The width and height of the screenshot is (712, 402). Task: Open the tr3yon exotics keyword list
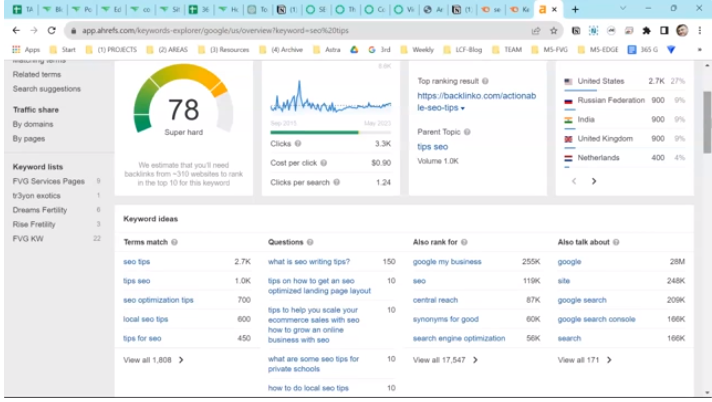coord(36,196)
